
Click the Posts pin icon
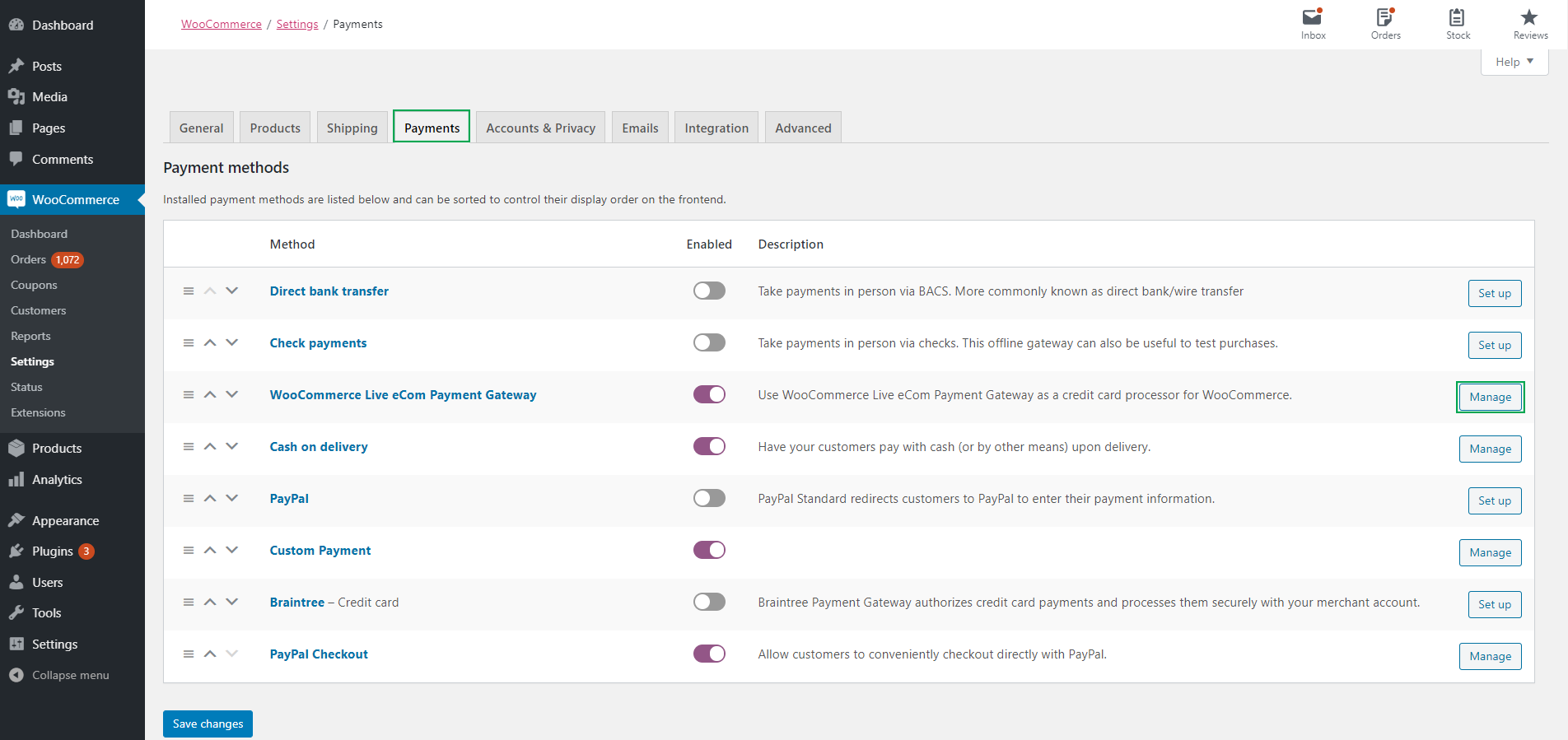(16, 66)
